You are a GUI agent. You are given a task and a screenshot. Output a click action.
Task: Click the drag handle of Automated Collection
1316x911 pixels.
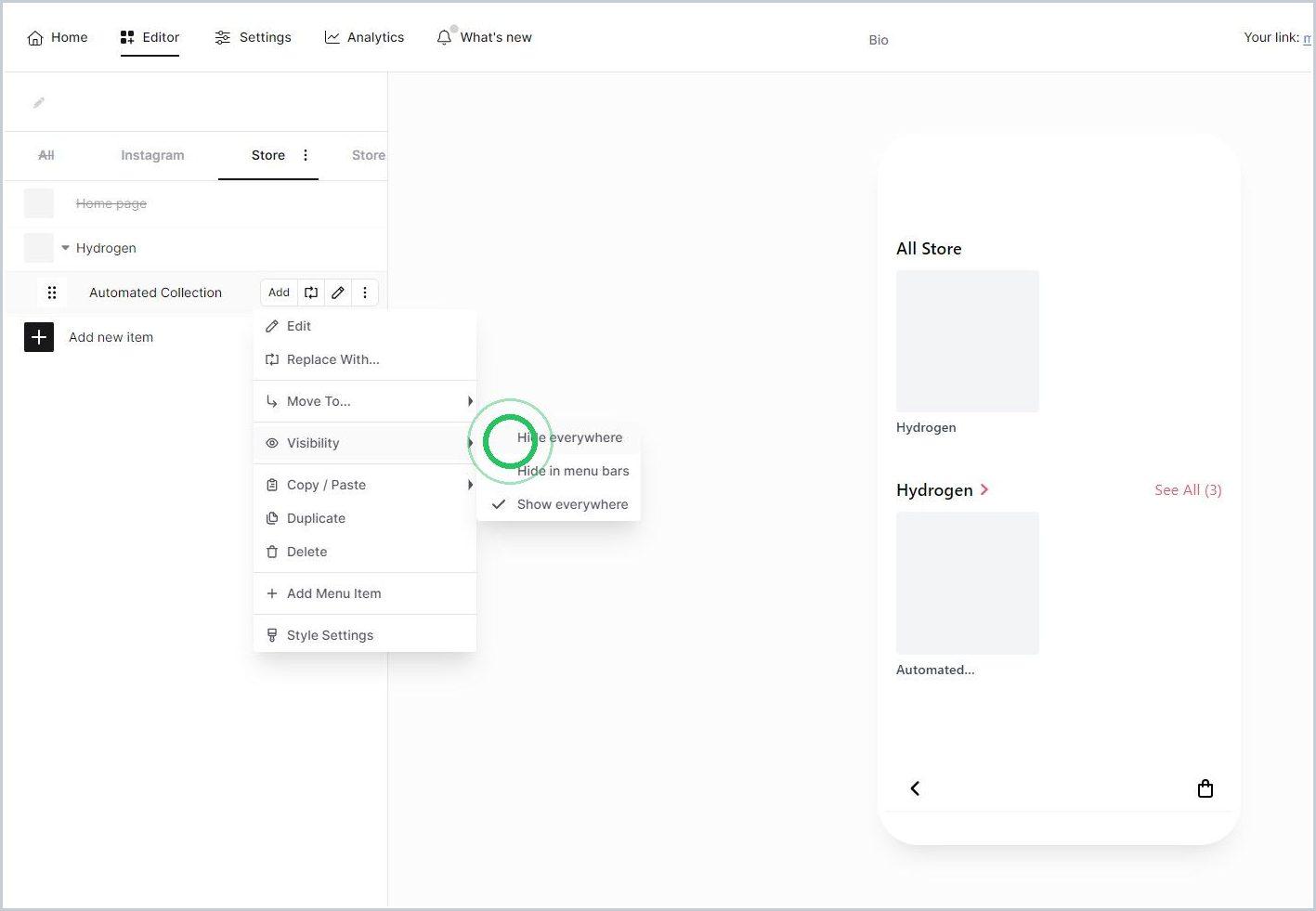pyautogui.click(x=52, y=293)
